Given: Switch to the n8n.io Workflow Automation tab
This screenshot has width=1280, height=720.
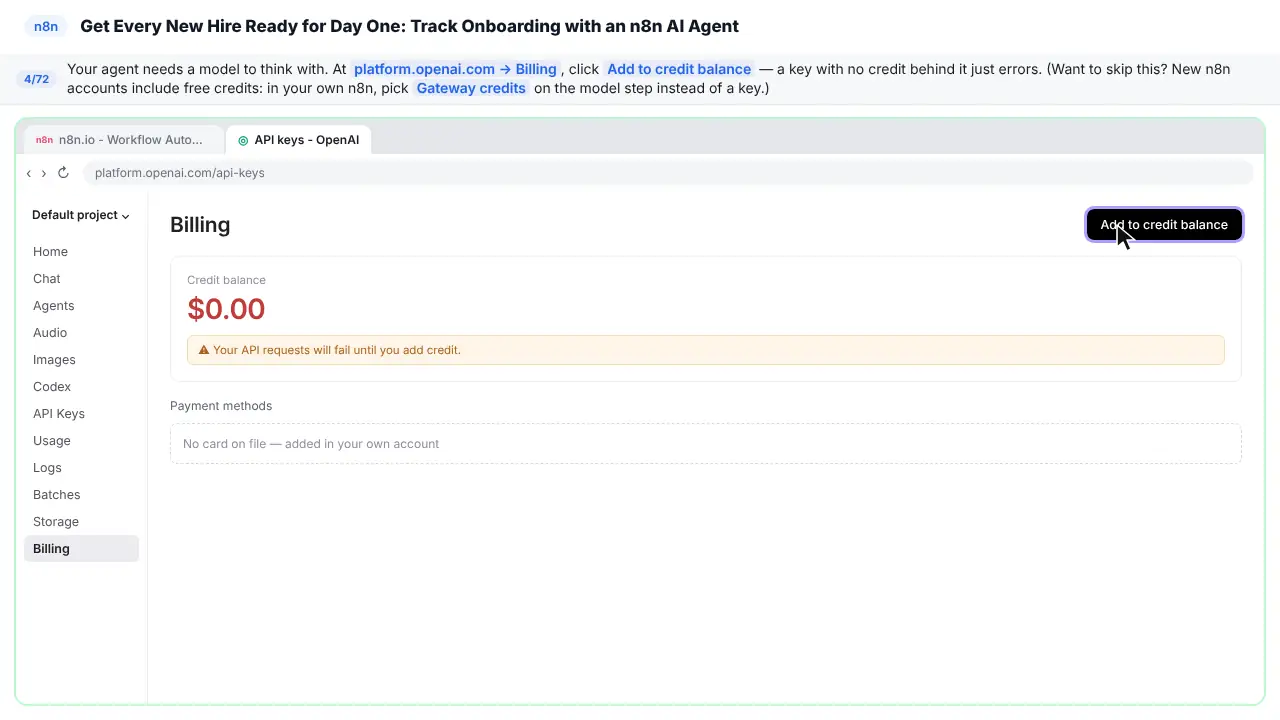Looking at the screenshot, I should click(x=123, y=140).
